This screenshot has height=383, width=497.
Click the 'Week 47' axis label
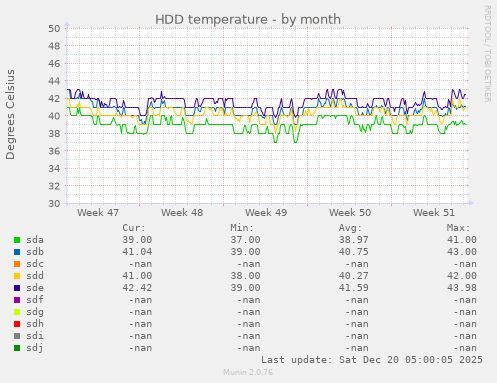tap(98, 213)
